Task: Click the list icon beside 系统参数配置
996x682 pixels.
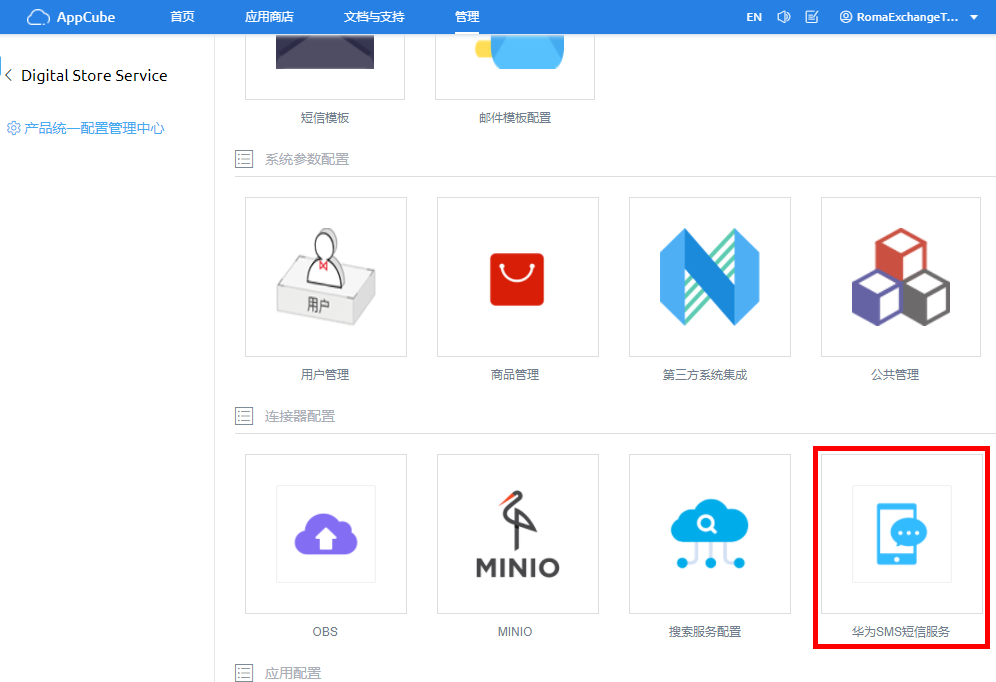Action: point(244,159)
